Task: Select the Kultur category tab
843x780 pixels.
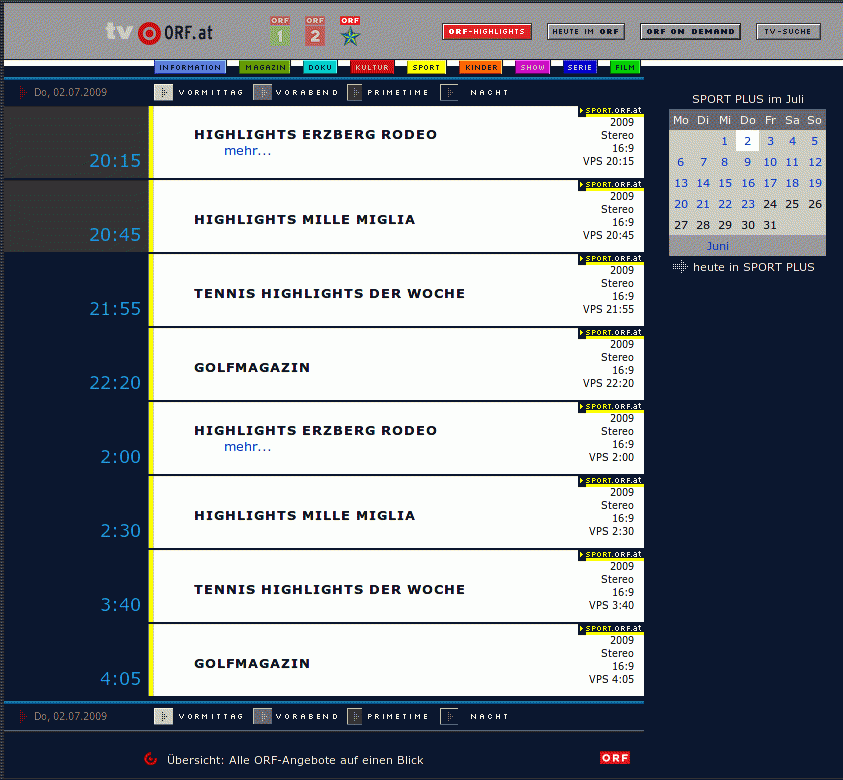Action: [x=372, y=67]
